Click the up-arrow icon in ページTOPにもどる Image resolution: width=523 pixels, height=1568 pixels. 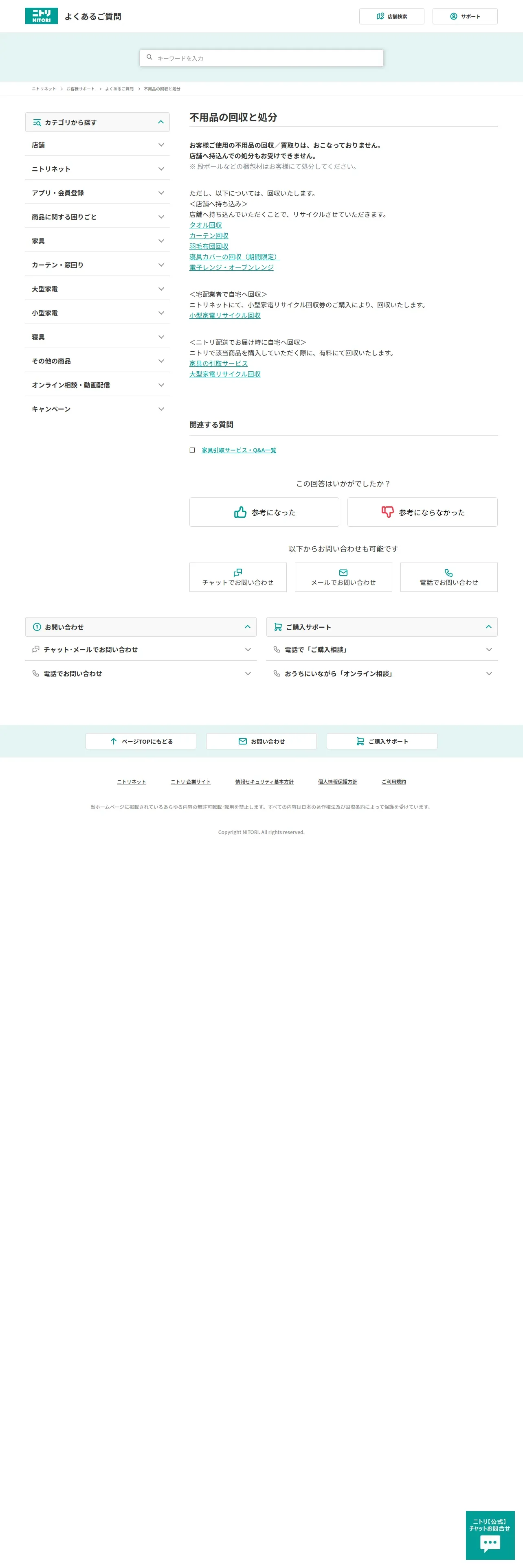tap(114, 741)
